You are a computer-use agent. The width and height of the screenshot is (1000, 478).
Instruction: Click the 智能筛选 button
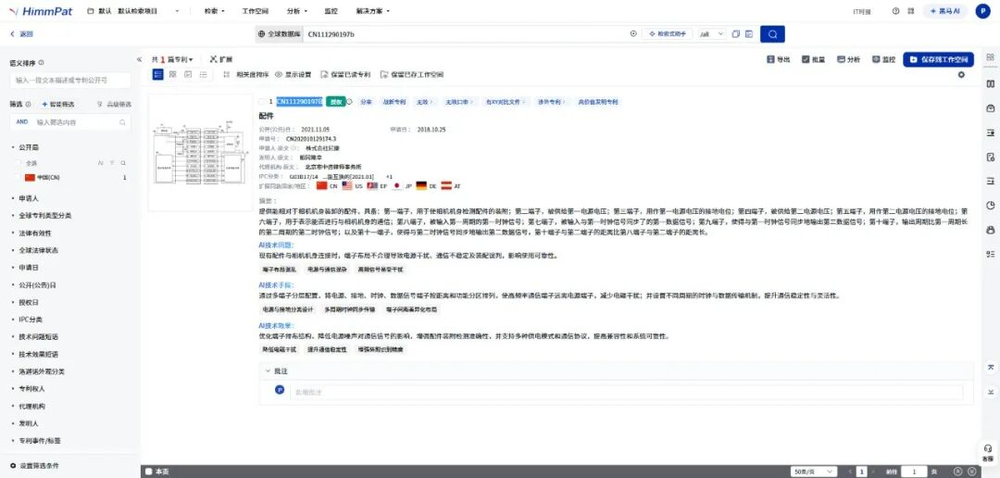point(58,104)
